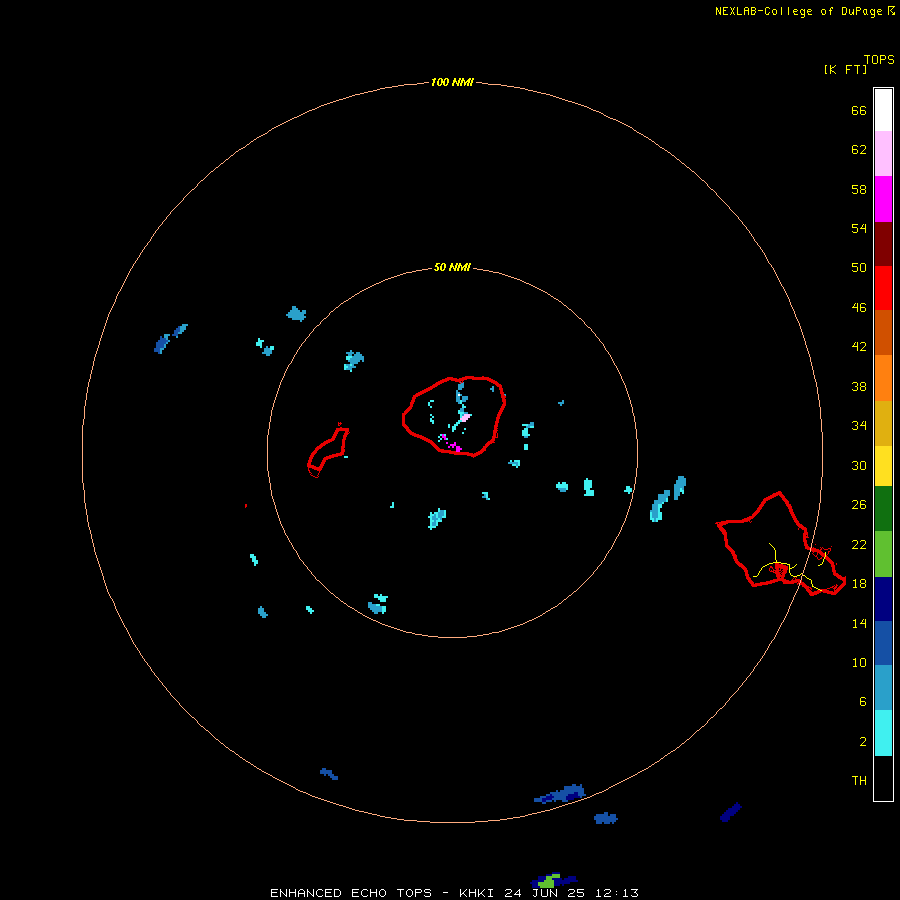Click the KHKI station identifier
Image resolution: width=900 pixels, height=900 pixels.
pos(479,893)
